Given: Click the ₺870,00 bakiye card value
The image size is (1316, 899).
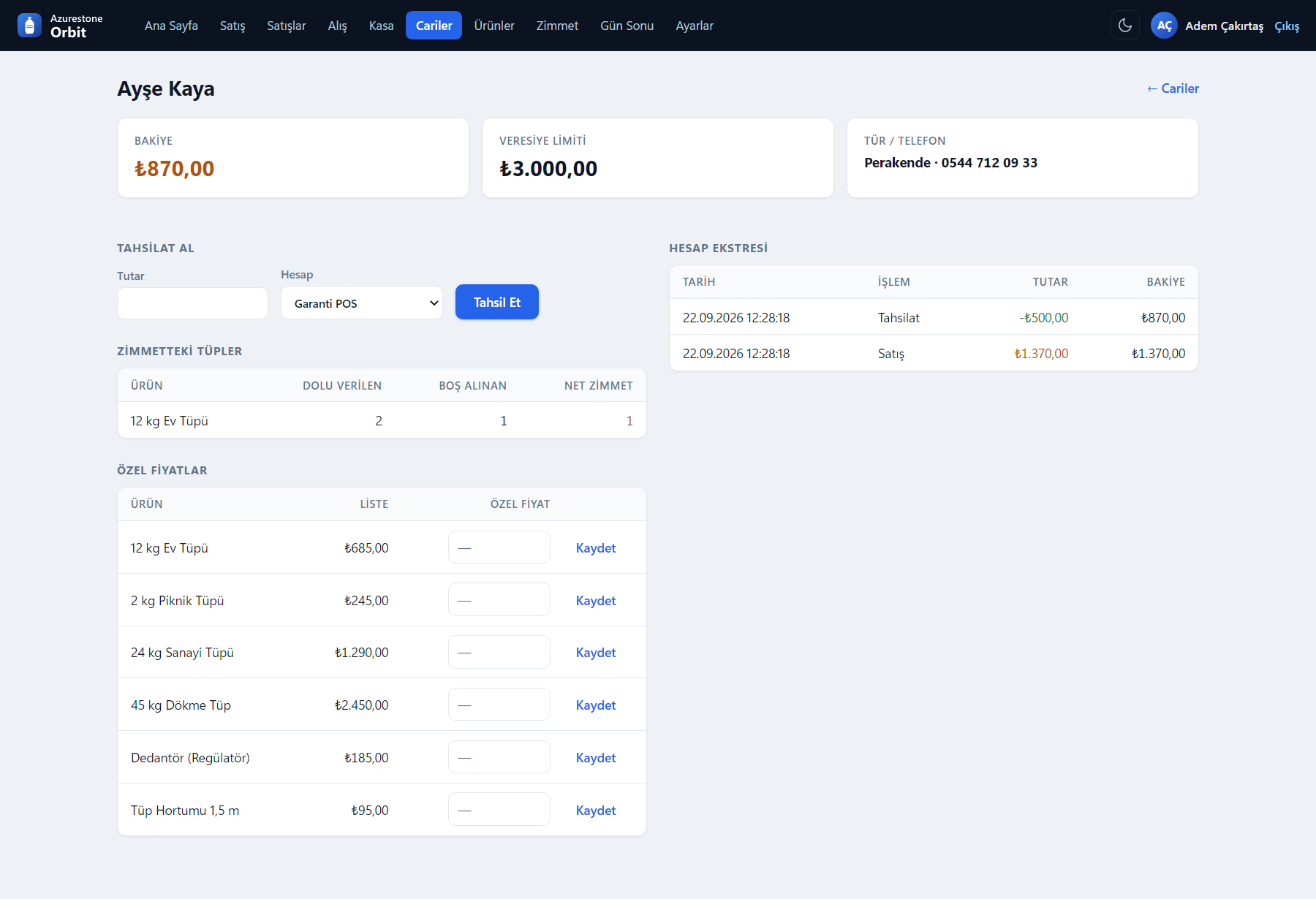Looking at the screenshot, I should coord(174,169).
